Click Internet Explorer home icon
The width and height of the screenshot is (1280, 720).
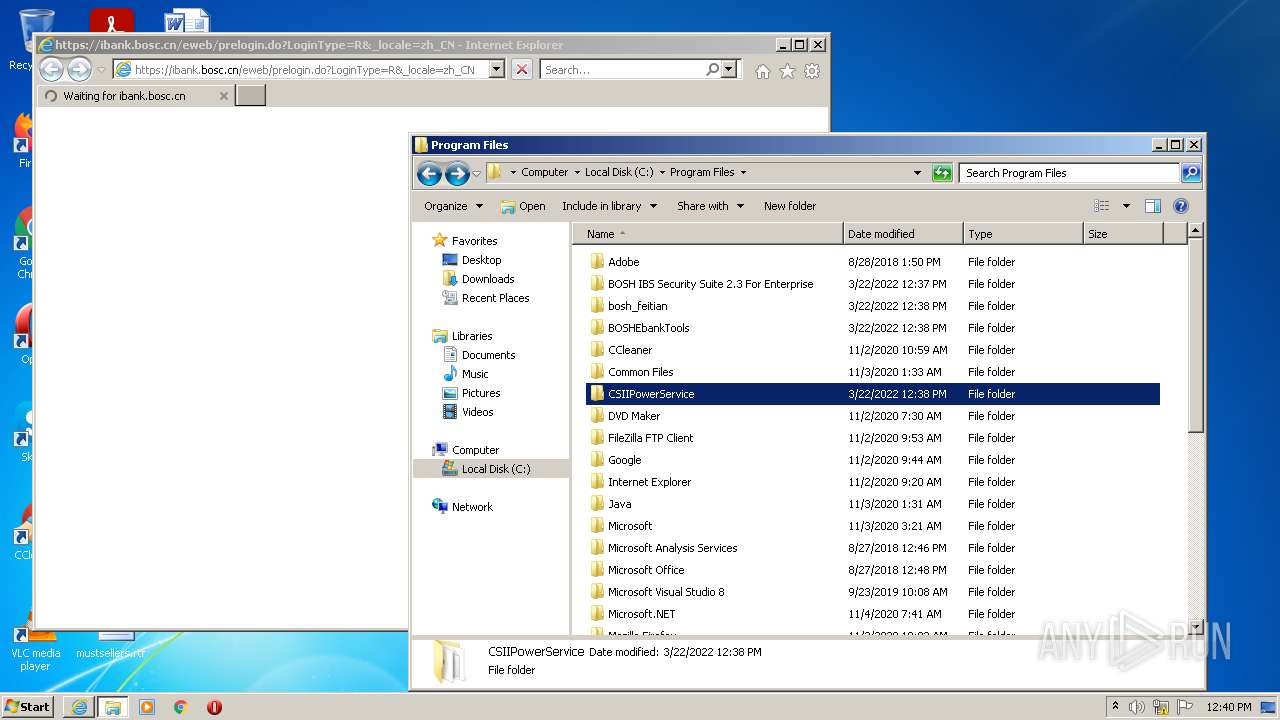click(763, 71)
